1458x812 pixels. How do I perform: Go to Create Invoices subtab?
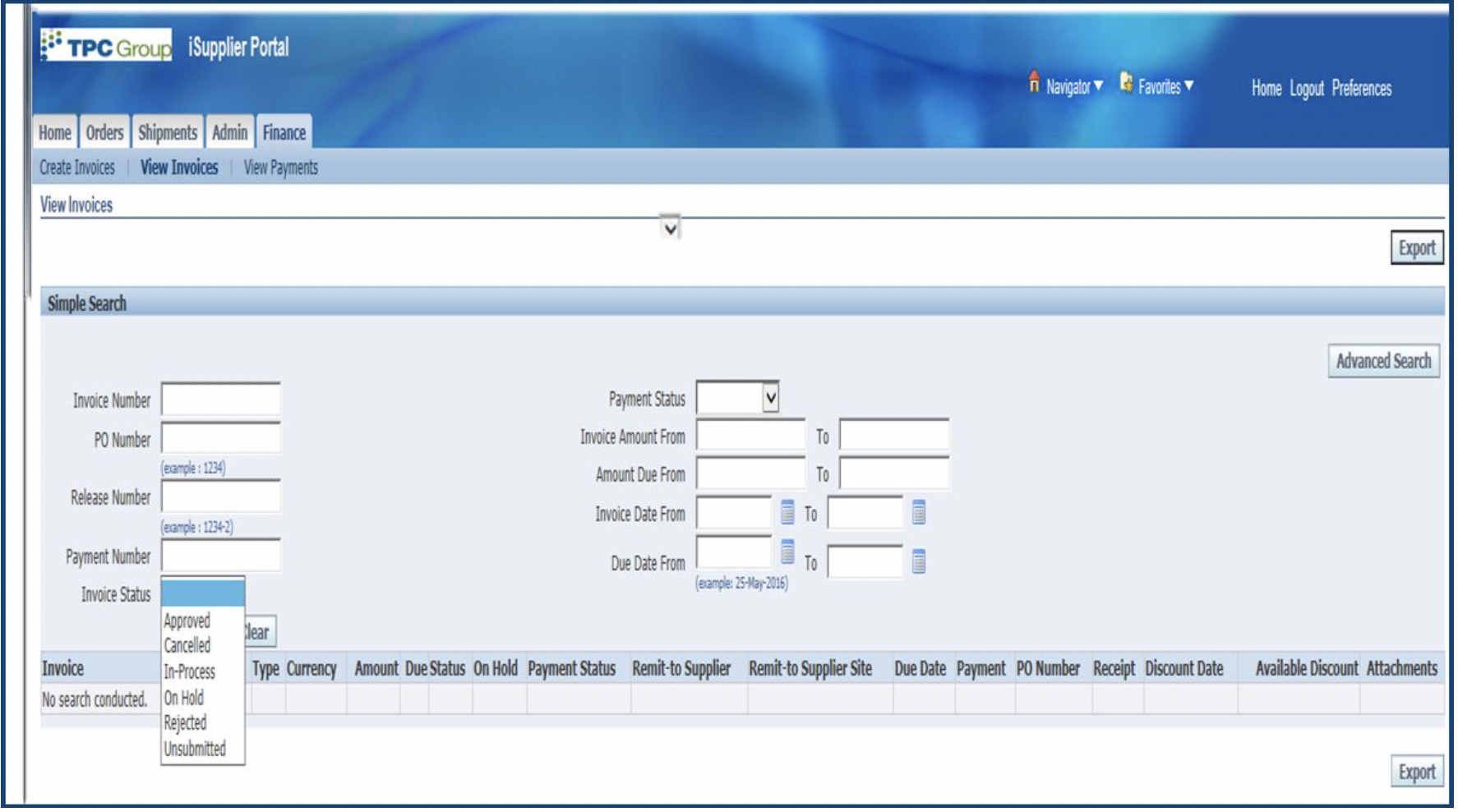[77, 168]
